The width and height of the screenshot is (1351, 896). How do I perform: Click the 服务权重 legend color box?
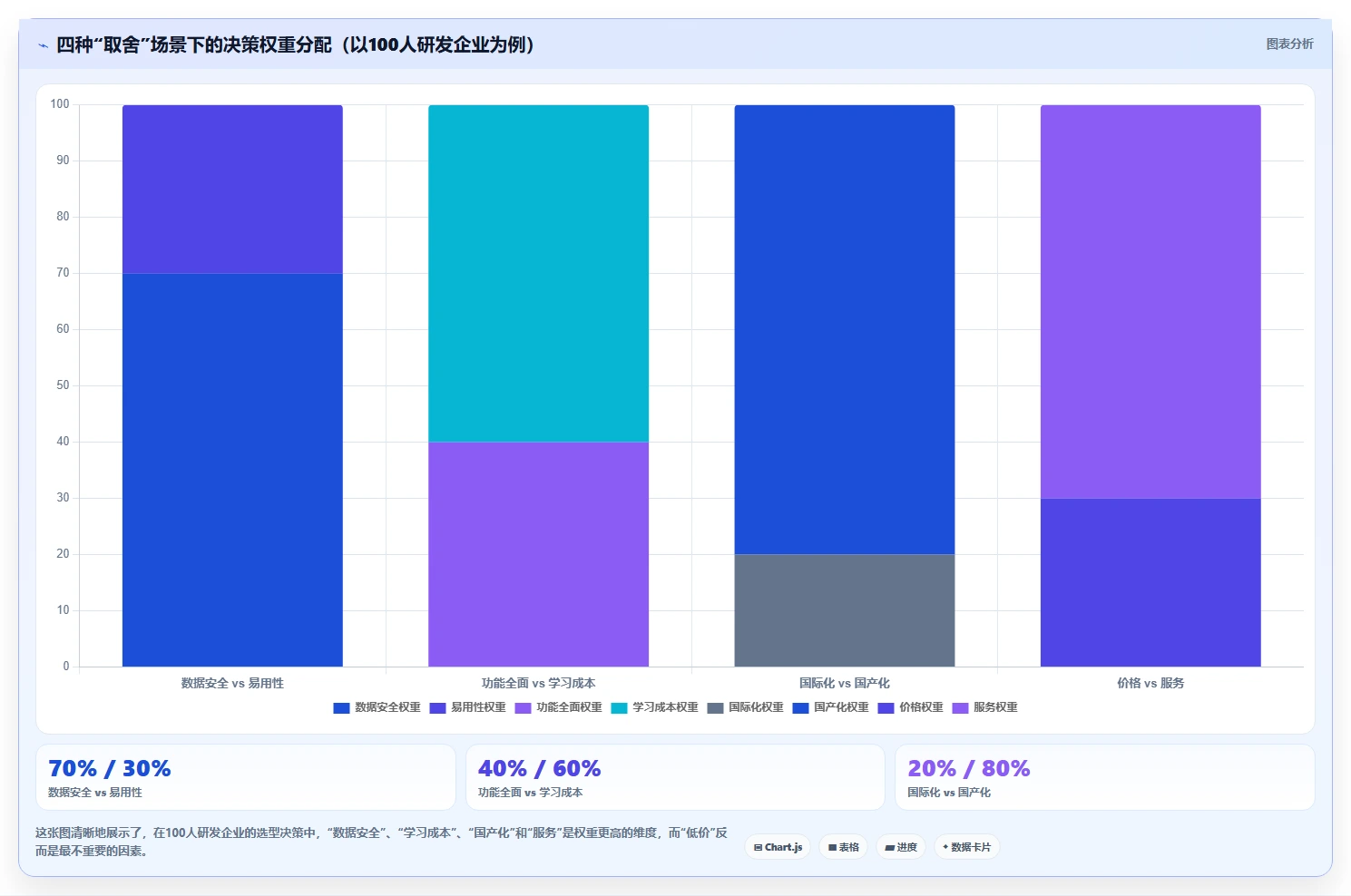tap(960, 707)
